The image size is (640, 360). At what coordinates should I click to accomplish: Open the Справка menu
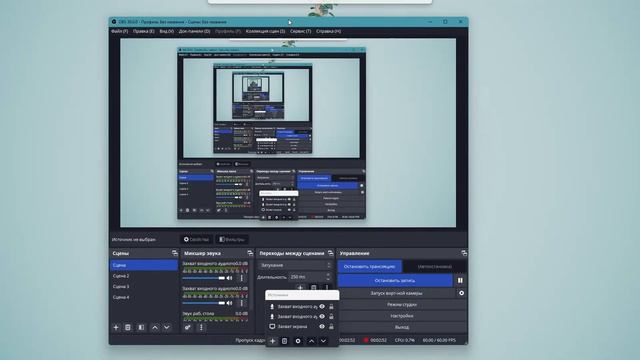pos(329,31)
